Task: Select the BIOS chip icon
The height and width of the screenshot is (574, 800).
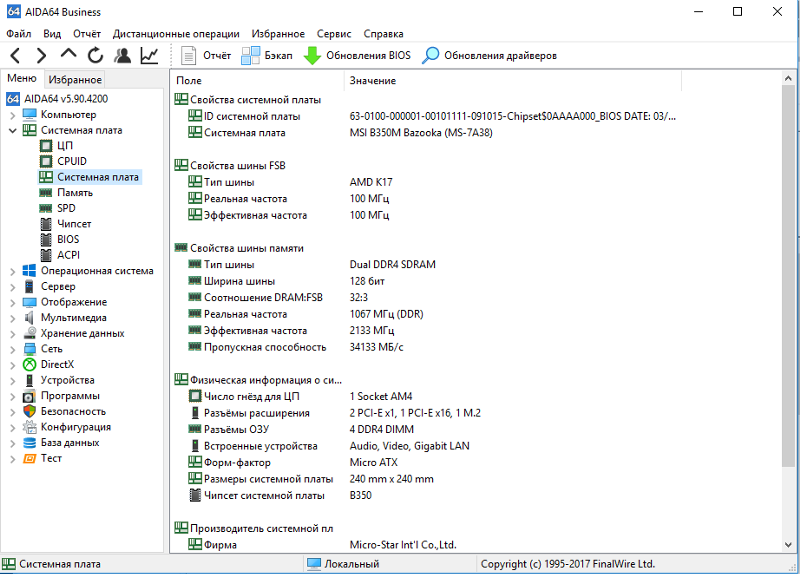Action: [46, 239]
